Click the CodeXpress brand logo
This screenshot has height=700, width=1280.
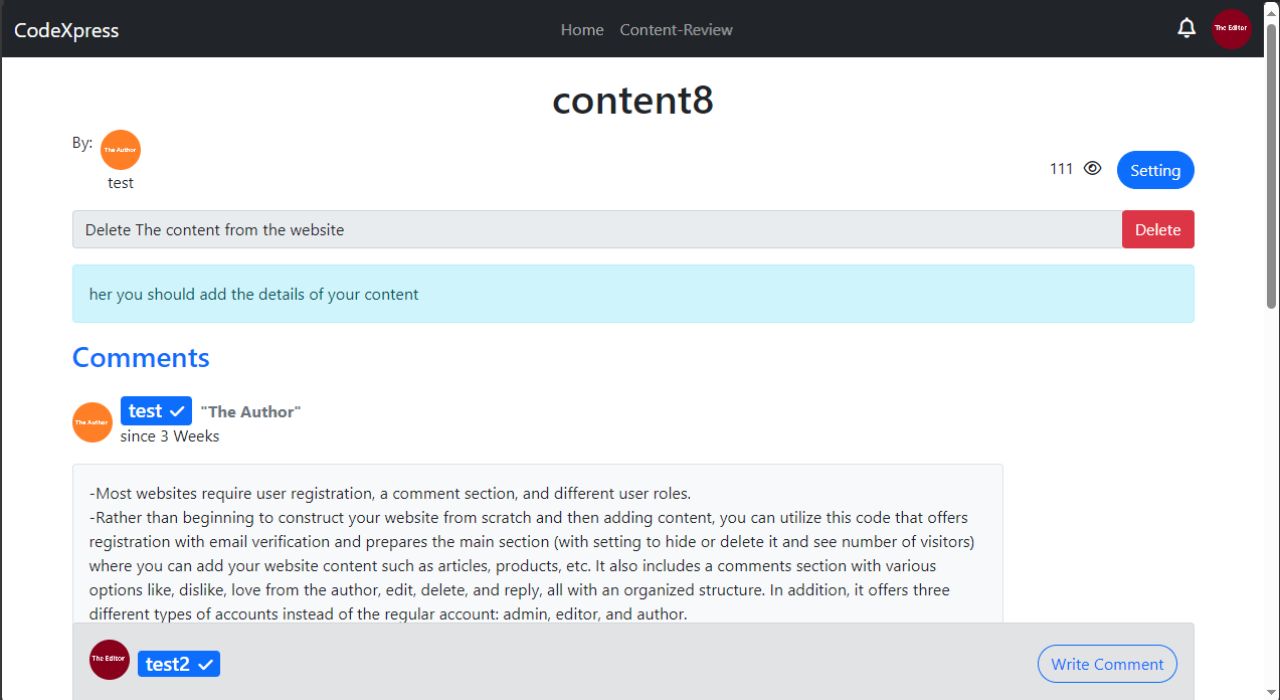(x=66, y=30)
